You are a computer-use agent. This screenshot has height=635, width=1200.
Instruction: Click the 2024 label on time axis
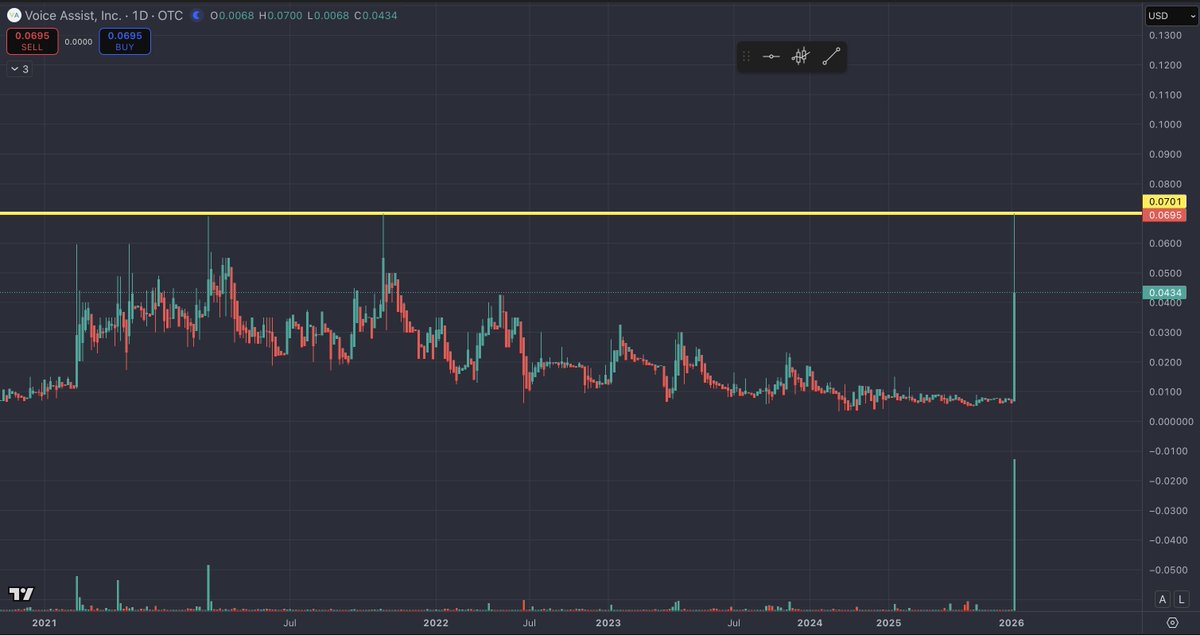[x=810, y=623]
